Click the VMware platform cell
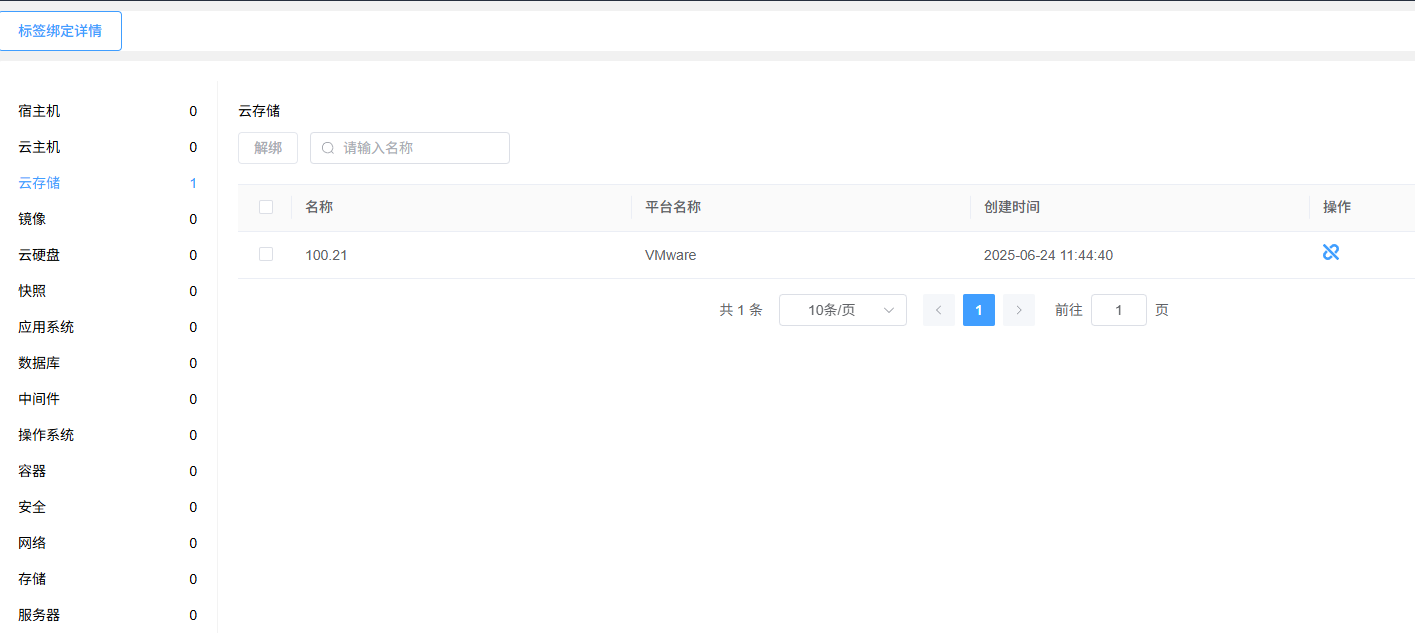Screen dimensions: 1415x633 670,255
